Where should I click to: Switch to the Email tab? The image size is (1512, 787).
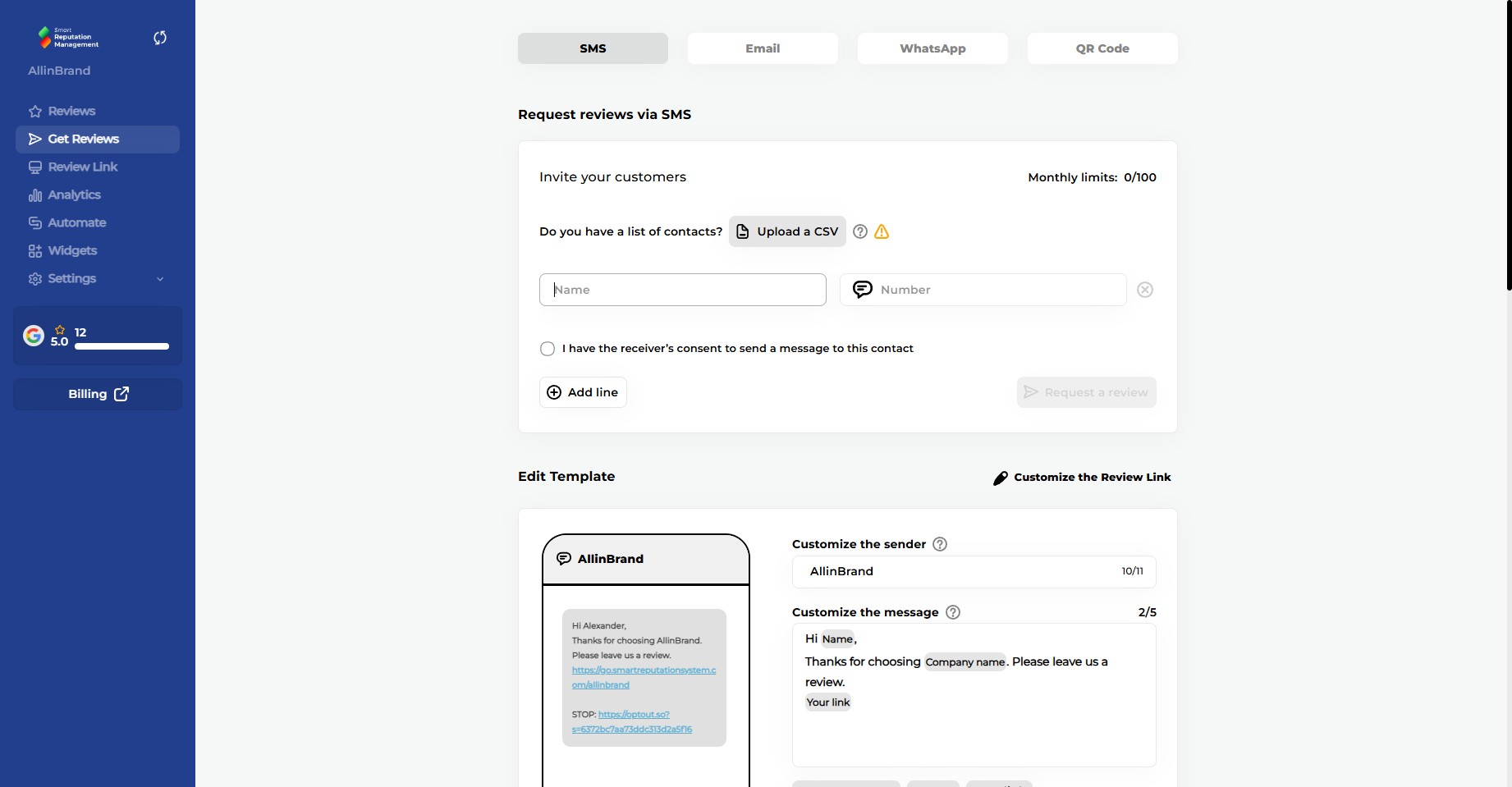coord(763,48)
